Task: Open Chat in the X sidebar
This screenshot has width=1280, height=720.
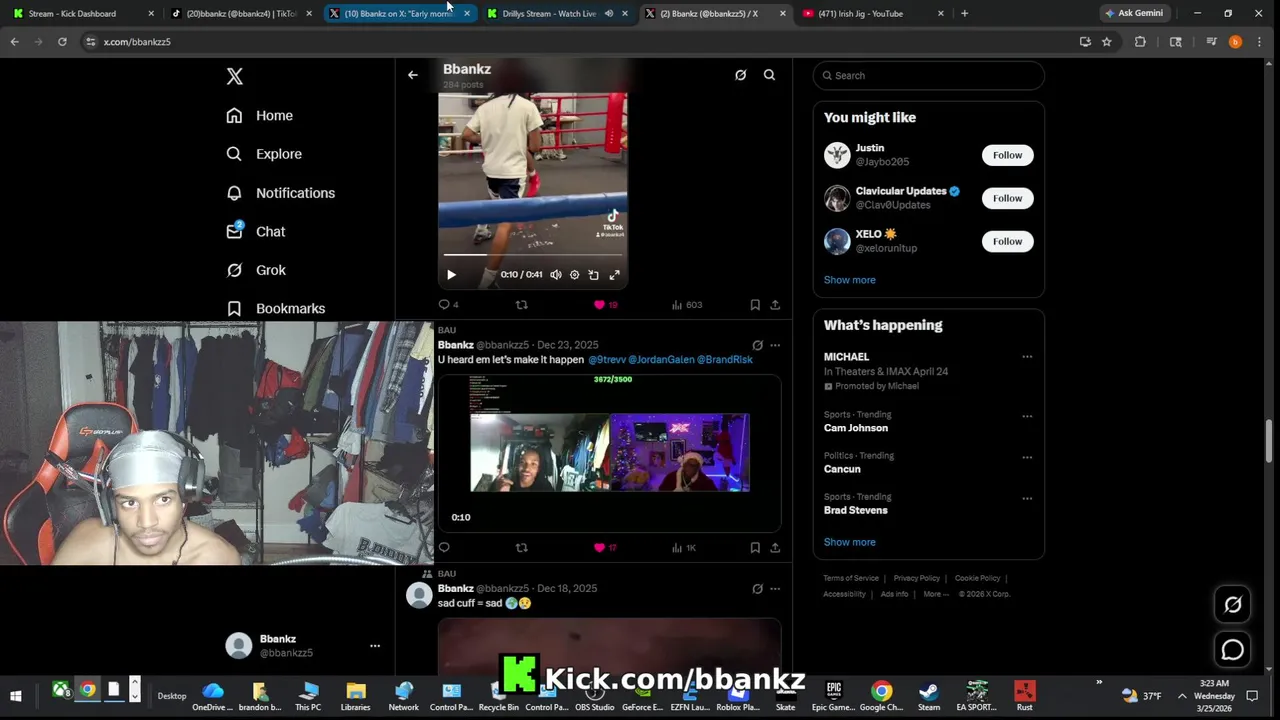Action: [x=256, y=231]
